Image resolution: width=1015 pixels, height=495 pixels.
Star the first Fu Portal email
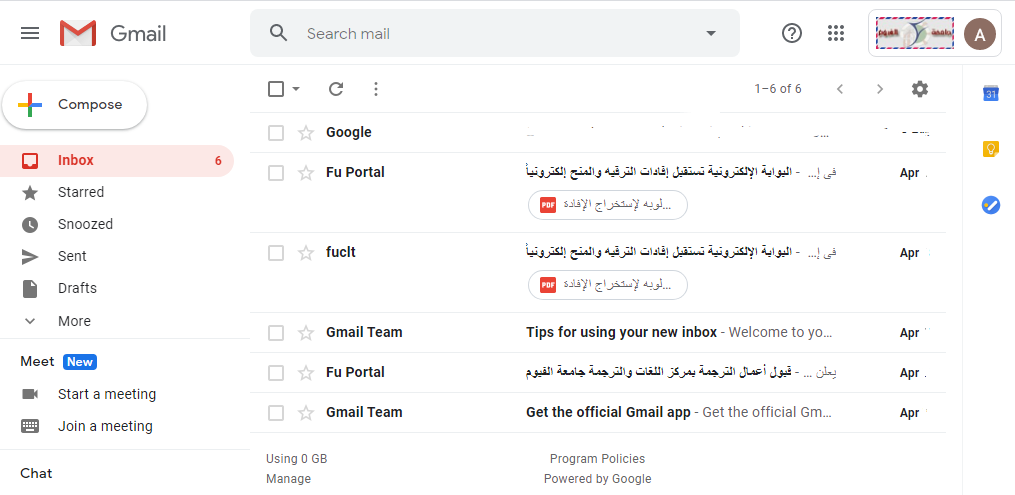tap(306, 173)
